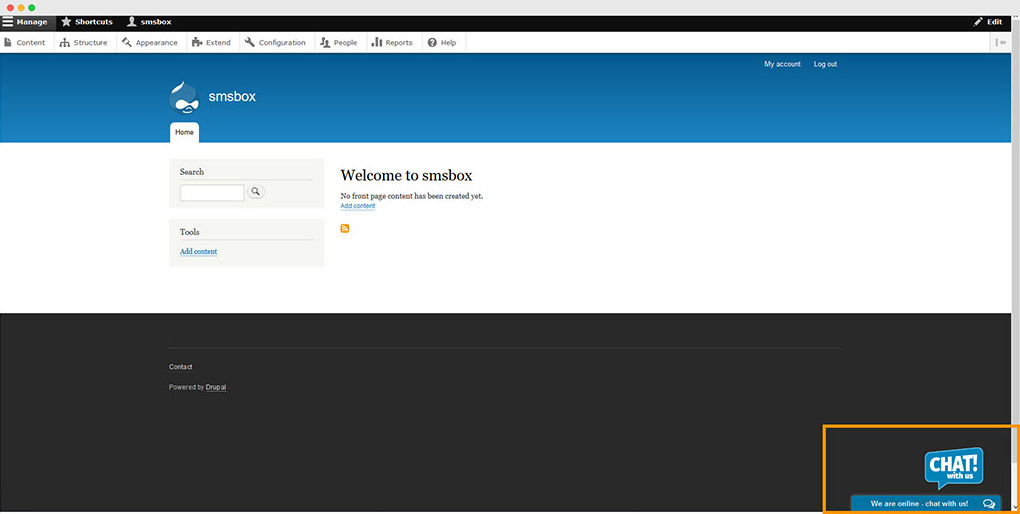The height and width of the screenshot is (514, 1020).
Task: Click the Contact footer link
Action: click(x=180, y=367)
